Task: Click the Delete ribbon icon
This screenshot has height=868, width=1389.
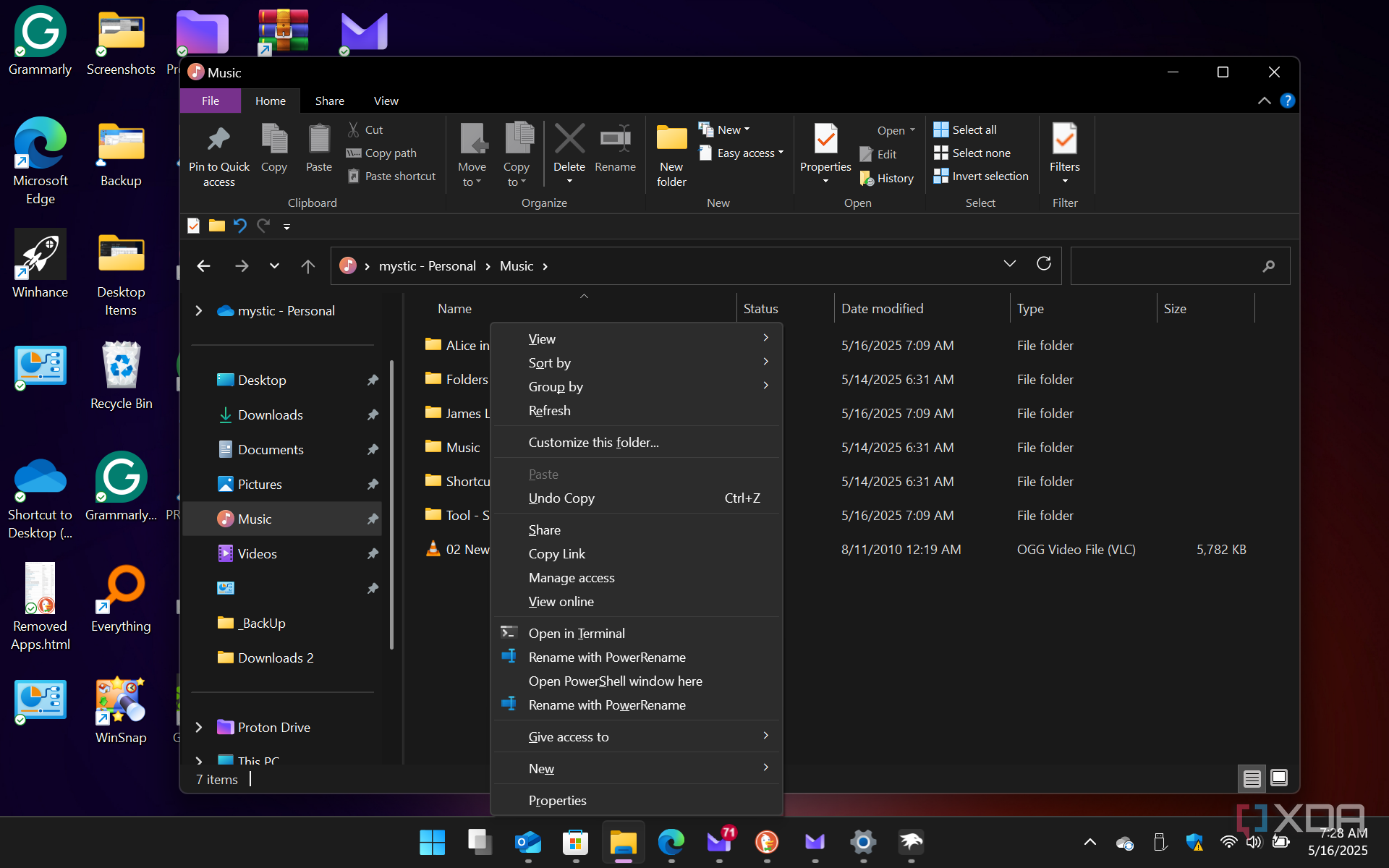Action: pyautogui.click(x=569, y=138)
